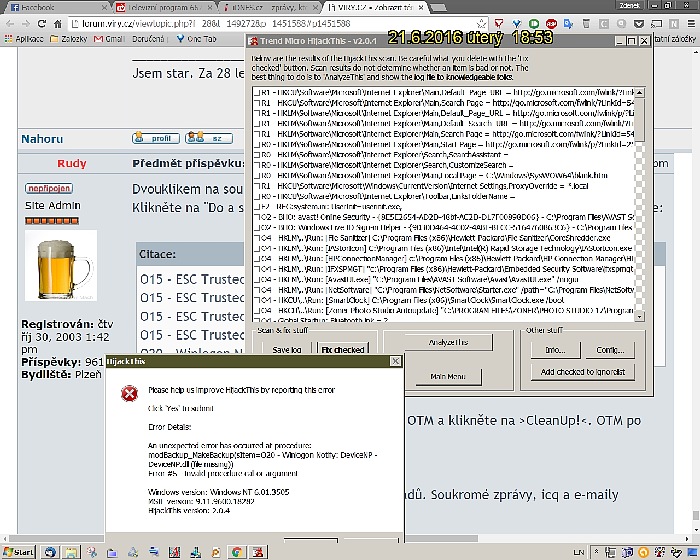This screenshot has width=700, height=560.
Task: Click the red Pocket-style extension icon after the star
Action: tap(499, 24)
